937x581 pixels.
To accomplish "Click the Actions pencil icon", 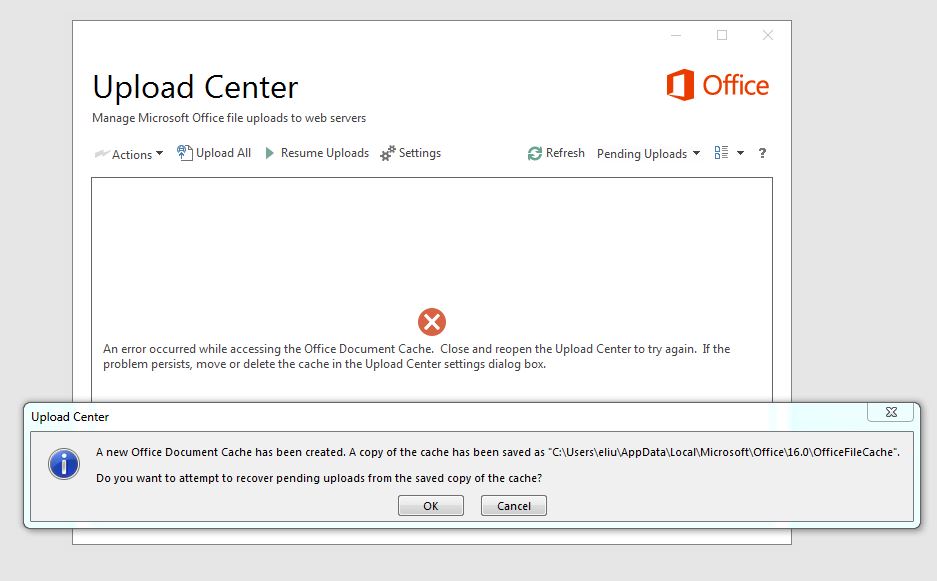I will click(x=104, y=153).
